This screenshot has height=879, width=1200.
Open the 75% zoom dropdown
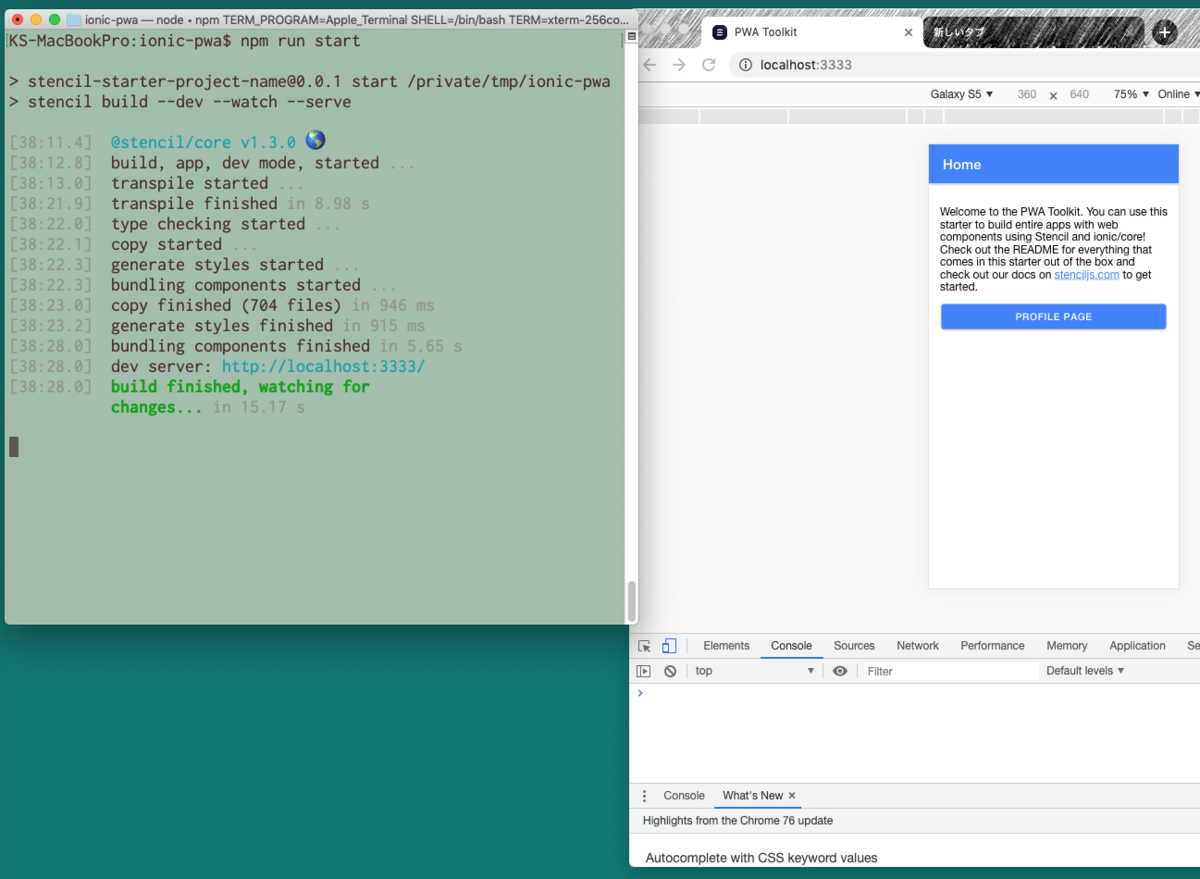[x=1131, y=94]
